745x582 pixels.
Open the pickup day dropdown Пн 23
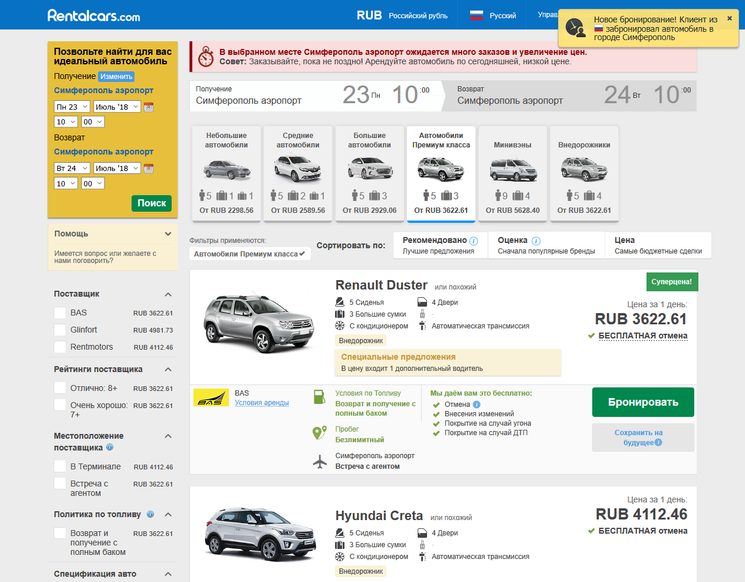72,107
